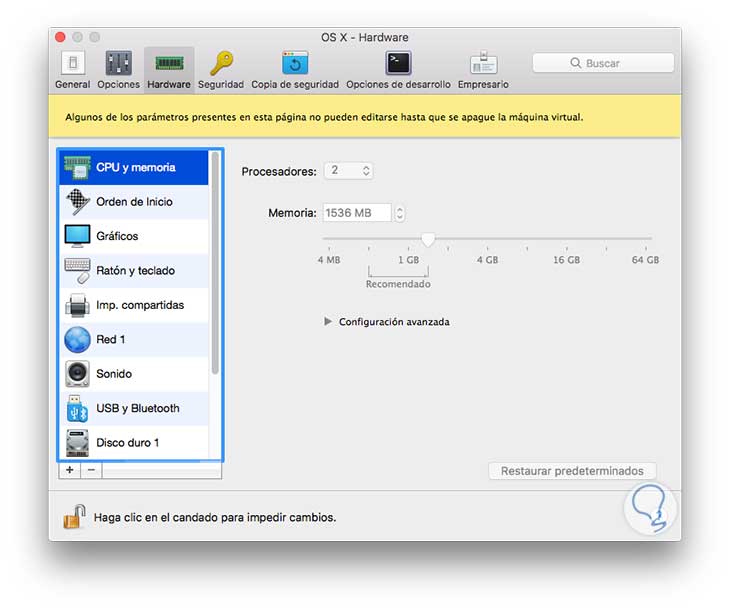Click the '16 GB' slider label
Screen dimensions: 730x610
pyautogui.click(x=567, y=260)
